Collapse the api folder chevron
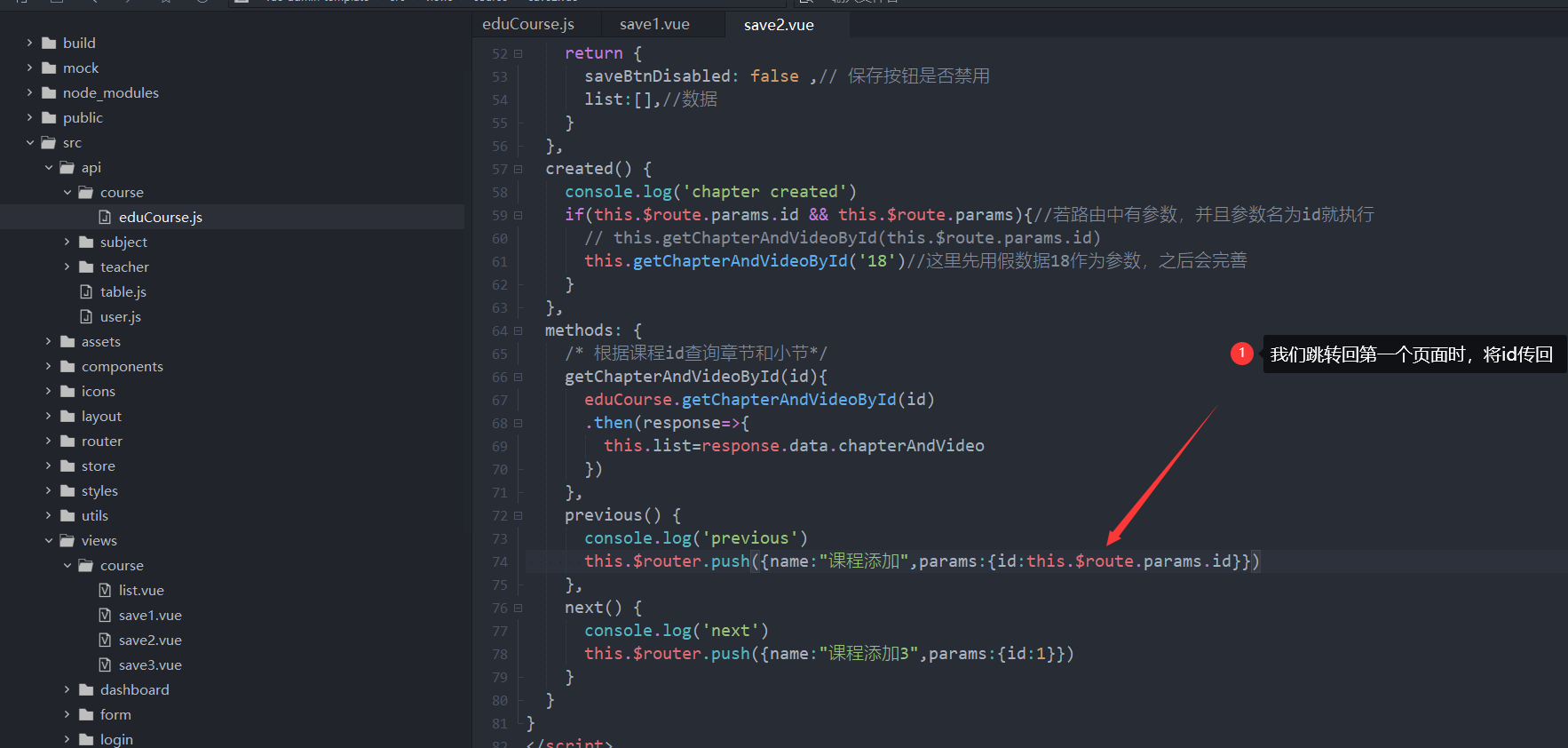 click(48, 167)
